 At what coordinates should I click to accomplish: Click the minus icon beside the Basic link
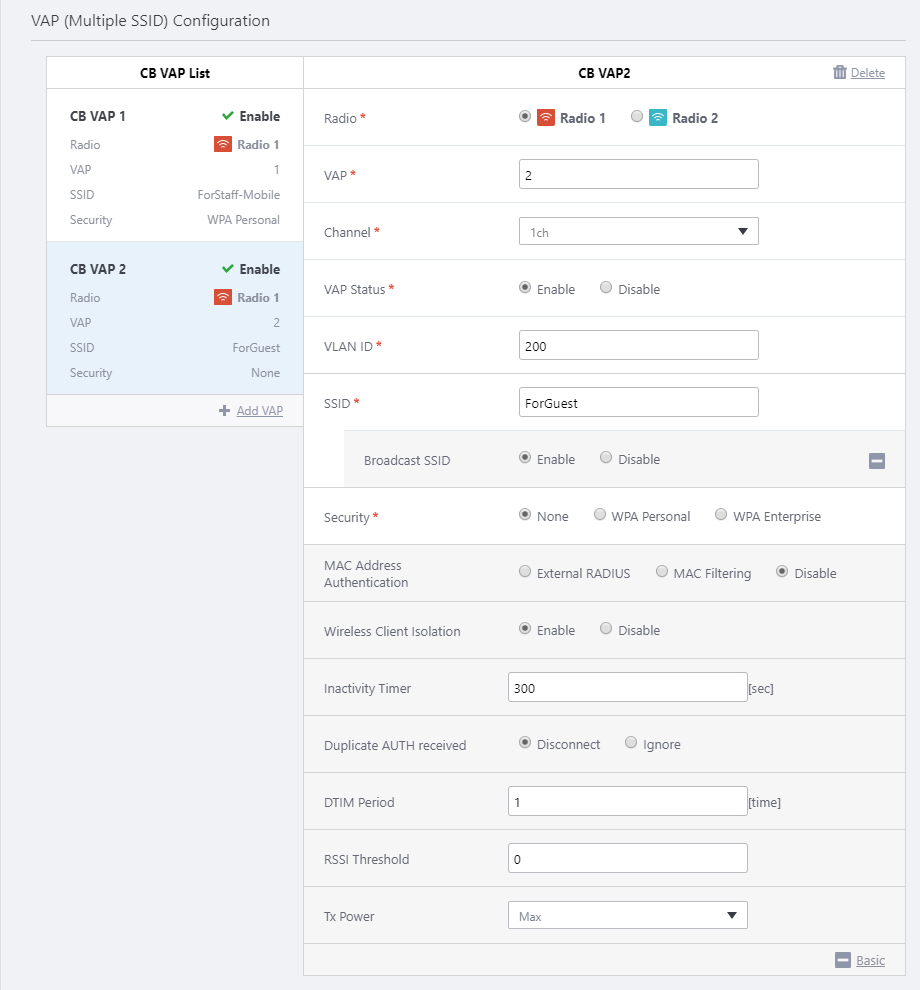tap(842, 960)
